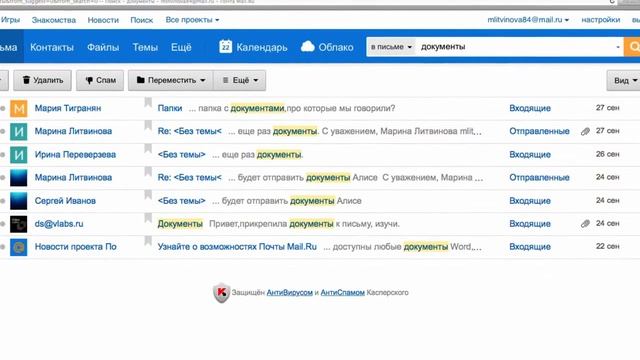Click Отправленные label on the 24 сен row
The height and width of the screenshot is (360, 640).
click(539, 178)
